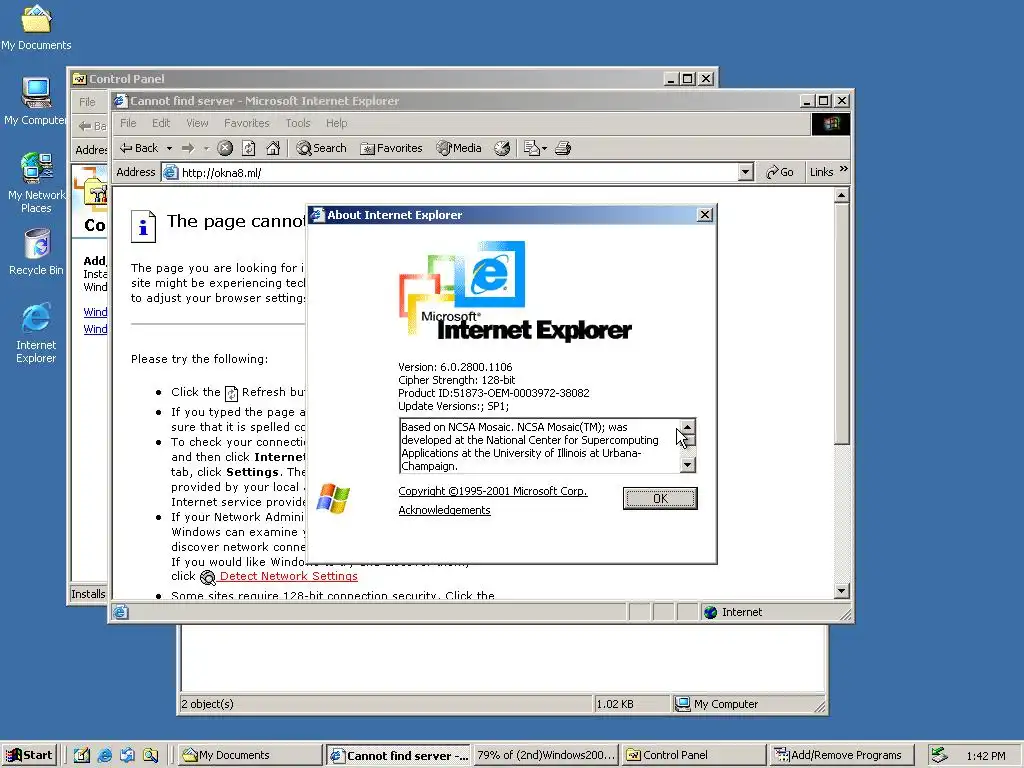Image resolution: width=1024 pixels, height=768 pixels.
Task: Click the IE status bar page icon
Action: pyautogui.click(x=120, y=612)
